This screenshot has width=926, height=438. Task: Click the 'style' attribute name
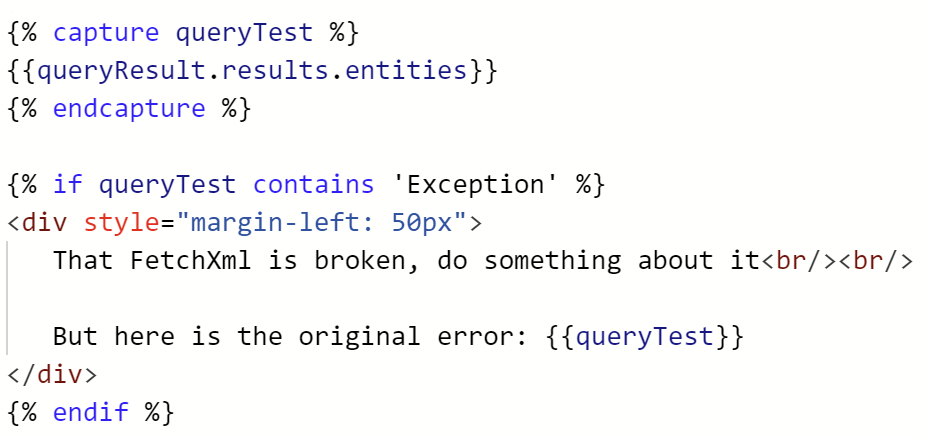point(121,223)
